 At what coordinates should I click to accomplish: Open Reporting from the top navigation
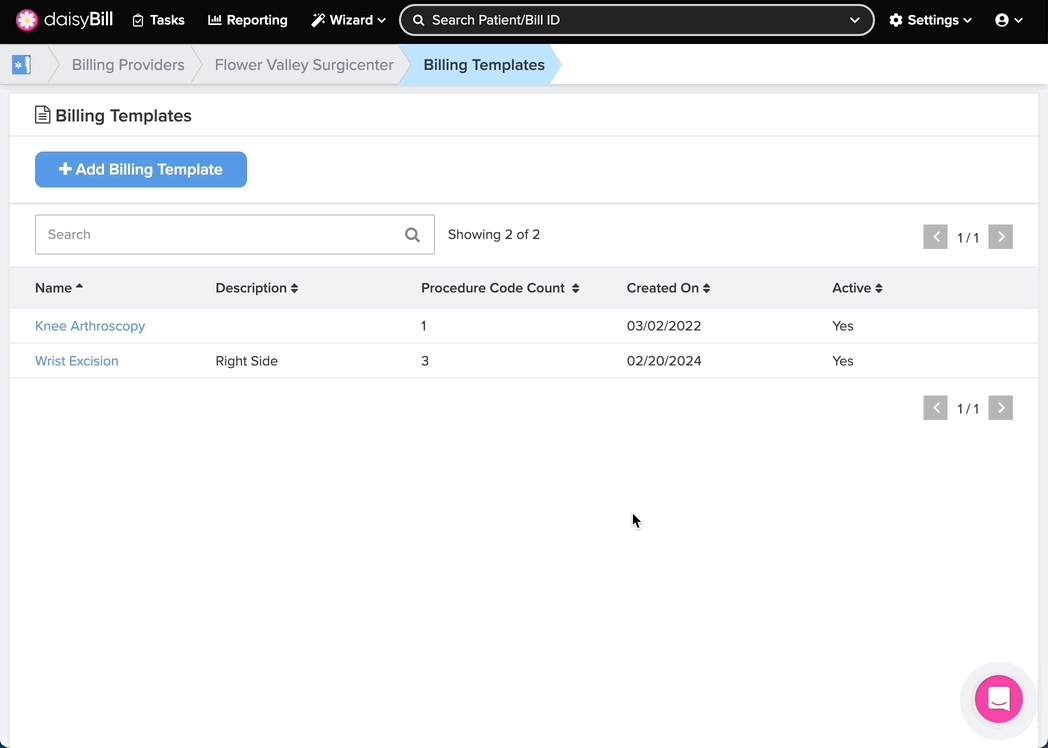click(247, 20)
